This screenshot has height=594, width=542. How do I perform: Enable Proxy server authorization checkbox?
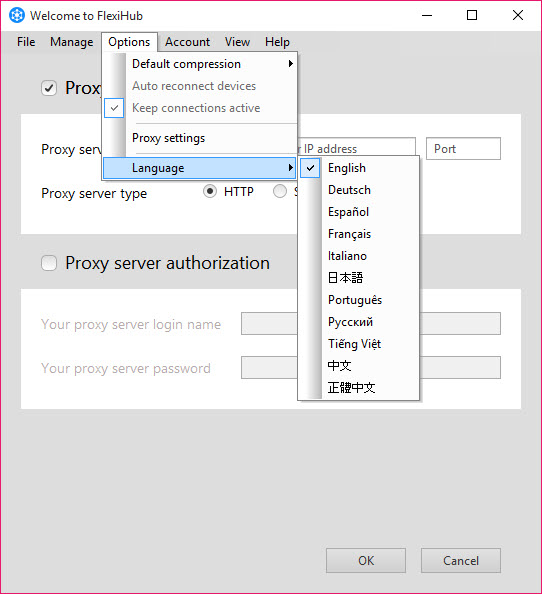pos(49,263)
